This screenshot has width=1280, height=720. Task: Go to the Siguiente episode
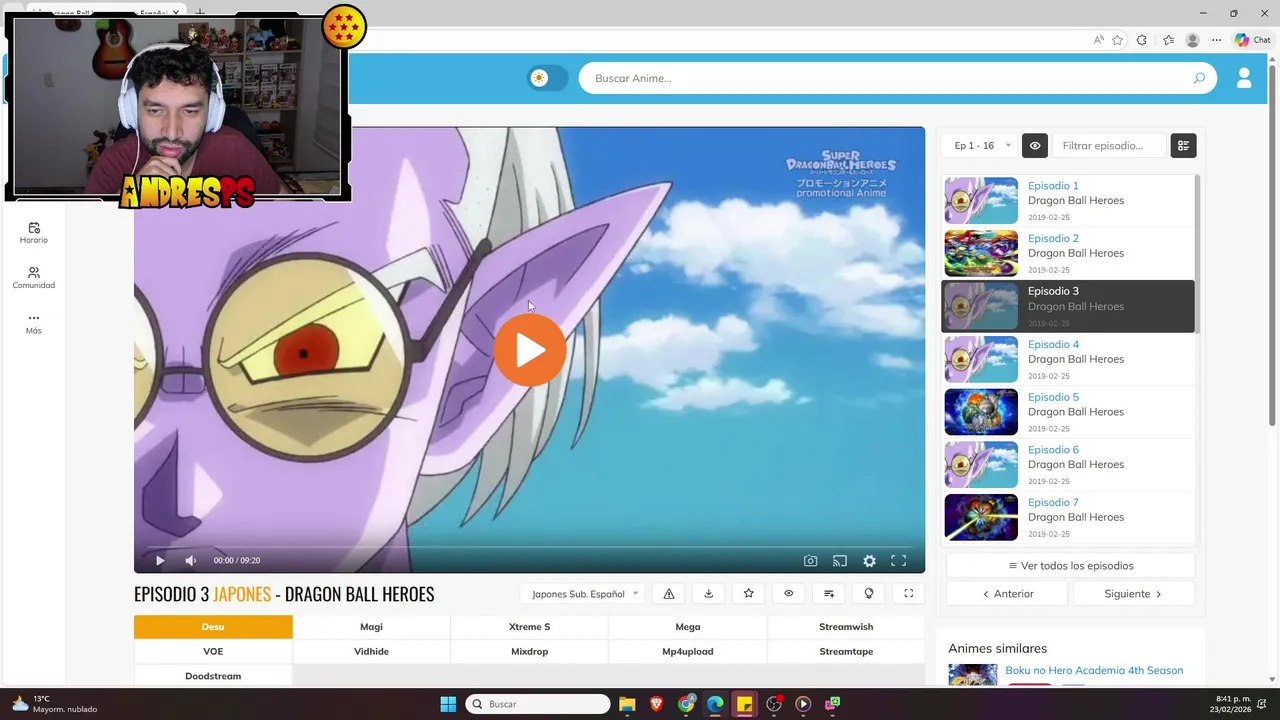pos(1133,594)
